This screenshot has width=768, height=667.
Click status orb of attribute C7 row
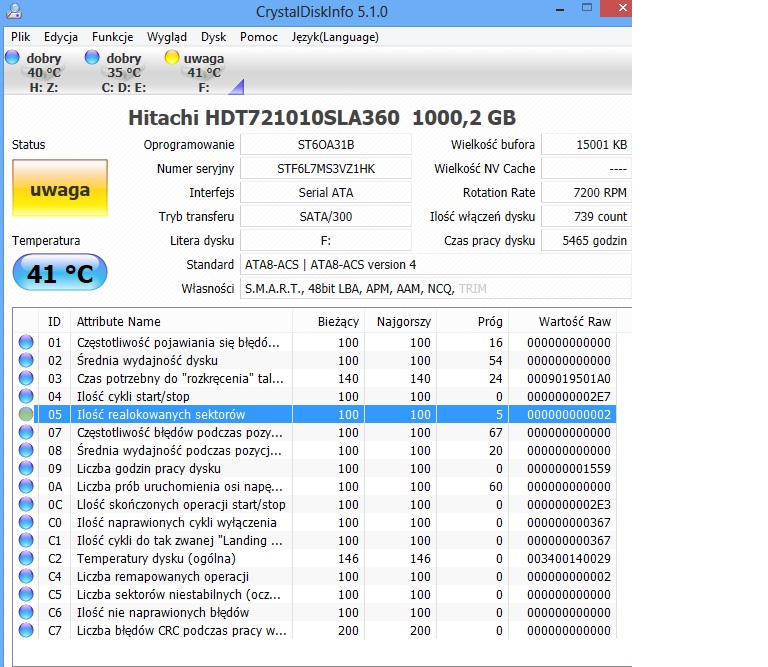point(26,630)
